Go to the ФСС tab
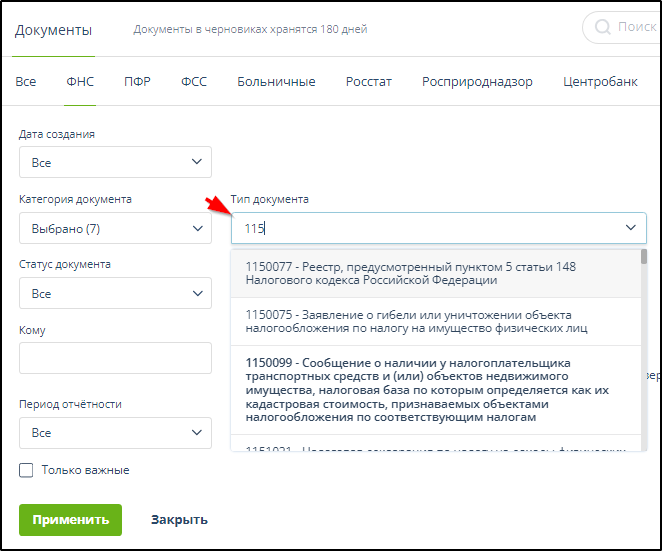This screenshot has height=551, width=662. point(194,82)
